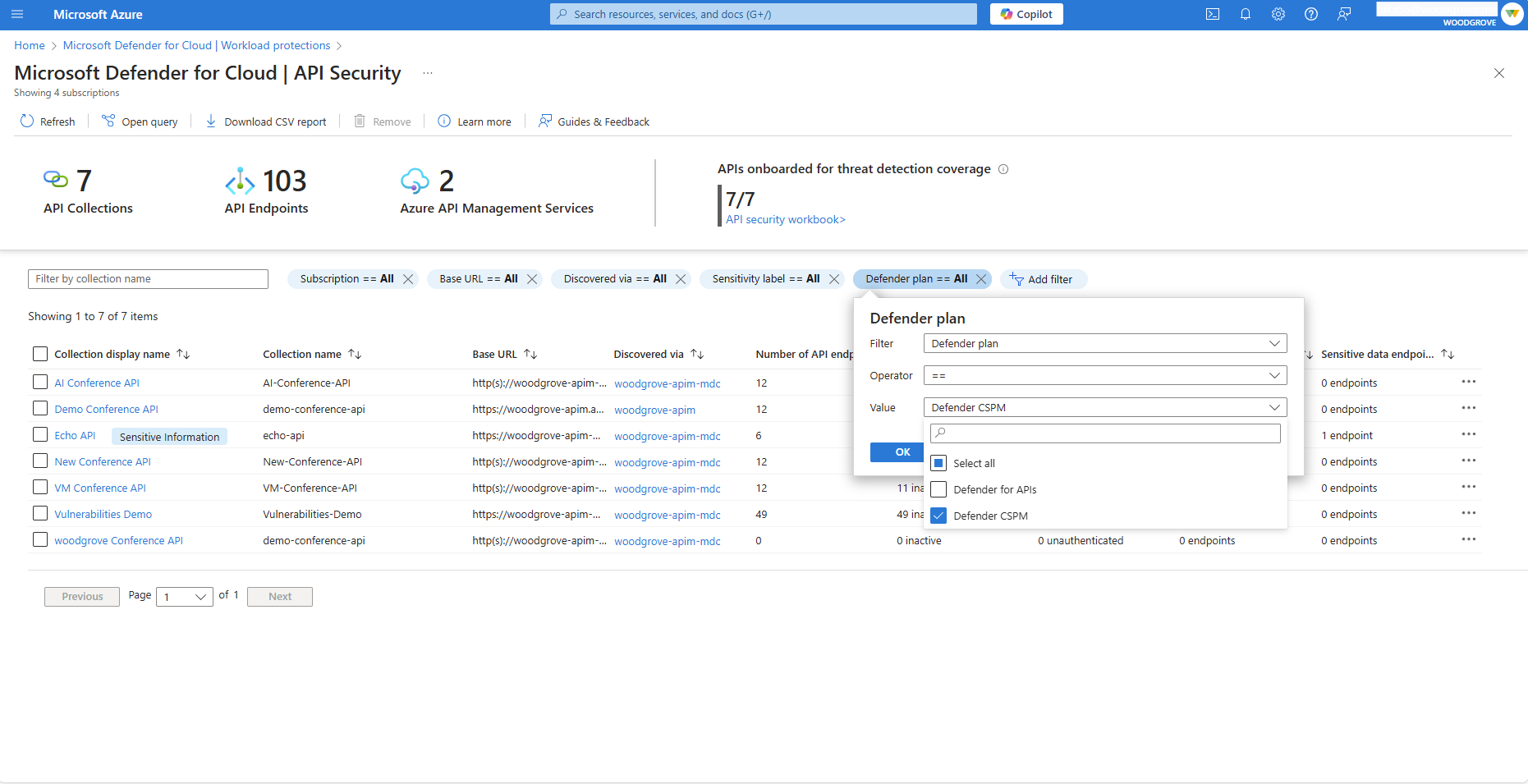Collapse the Value dropdown showing Defender CSPM
Viewport: 1528px width, 784px height.
1105,407
